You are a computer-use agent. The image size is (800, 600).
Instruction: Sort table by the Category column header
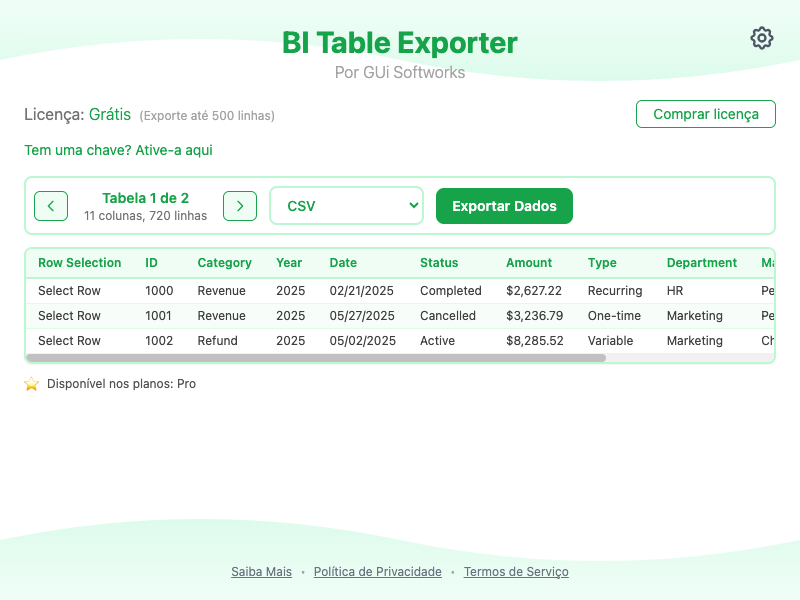(224, 263)
